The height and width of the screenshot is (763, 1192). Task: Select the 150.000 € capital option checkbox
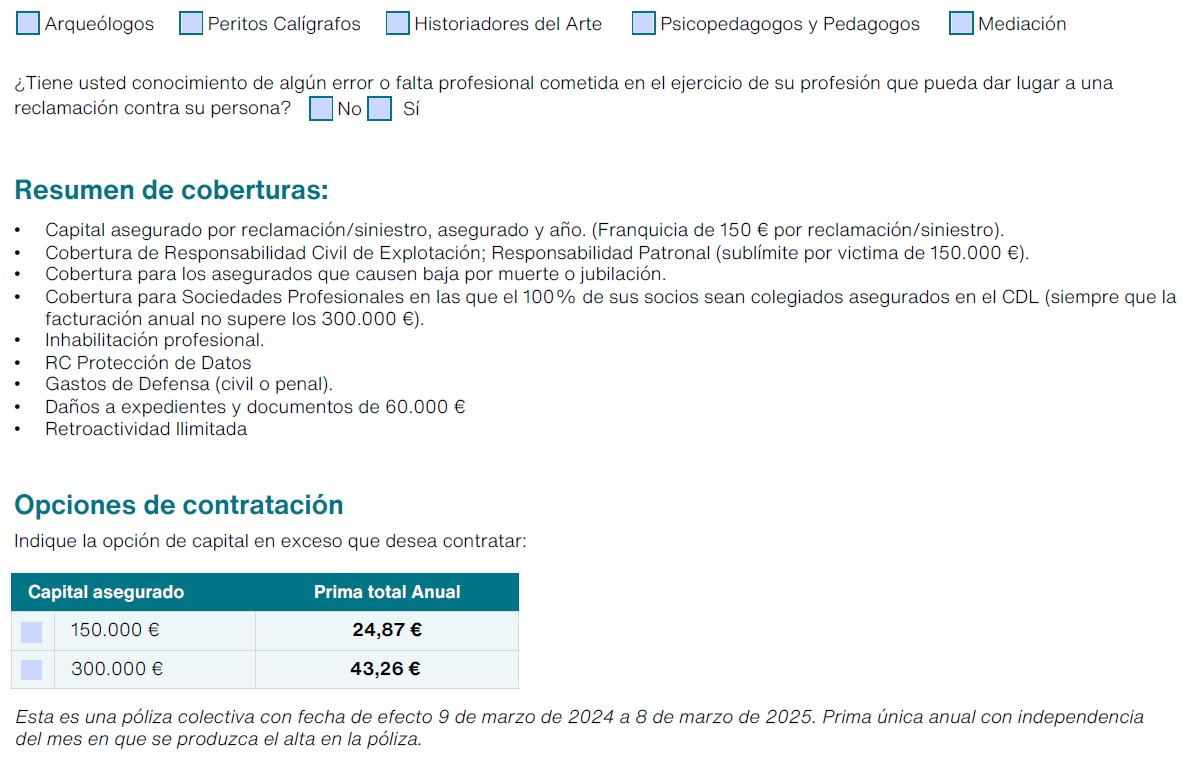pos(31,632)
